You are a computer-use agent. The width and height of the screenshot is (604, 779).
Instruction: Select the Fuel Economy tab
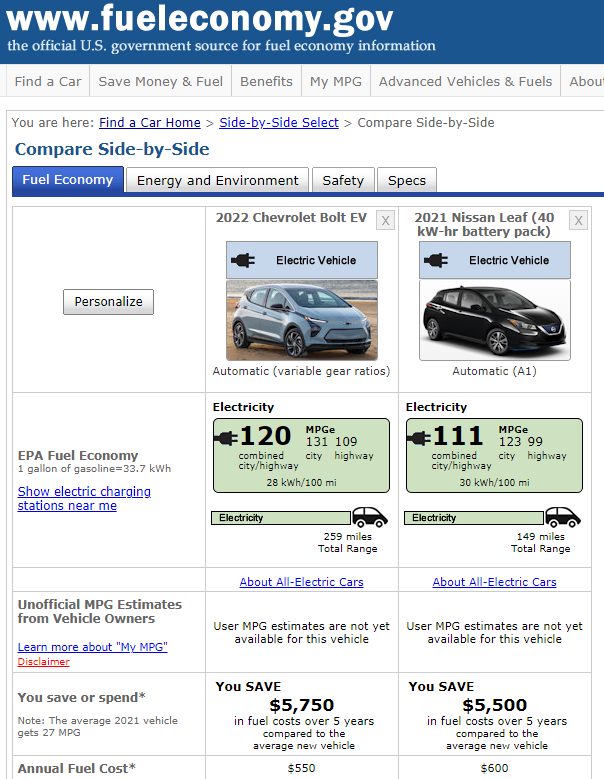coord(68,180)
